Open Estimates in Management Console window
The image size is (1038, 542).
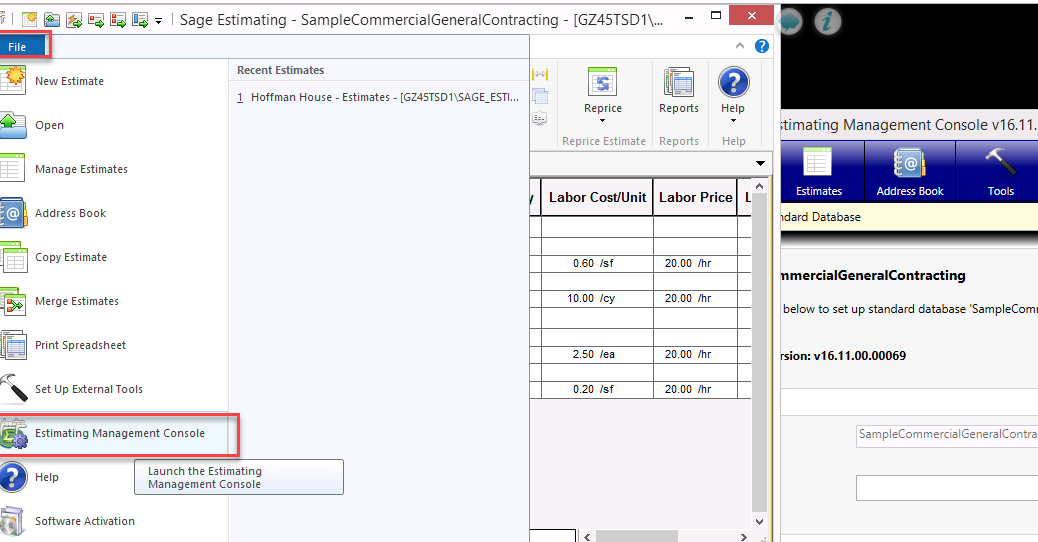pos(819,171)
